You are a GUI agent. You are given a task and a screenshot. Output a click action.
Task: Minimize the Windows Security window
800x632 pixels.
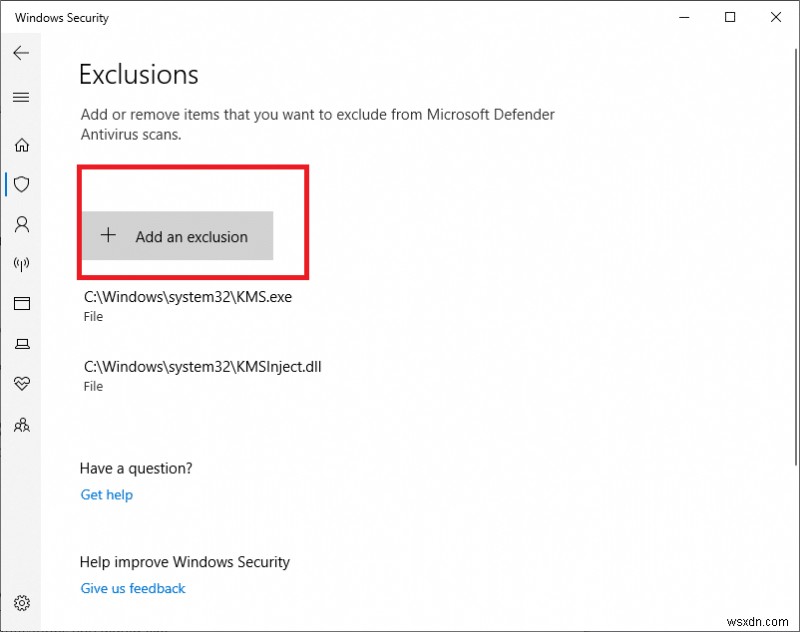[x=684, y=17]
